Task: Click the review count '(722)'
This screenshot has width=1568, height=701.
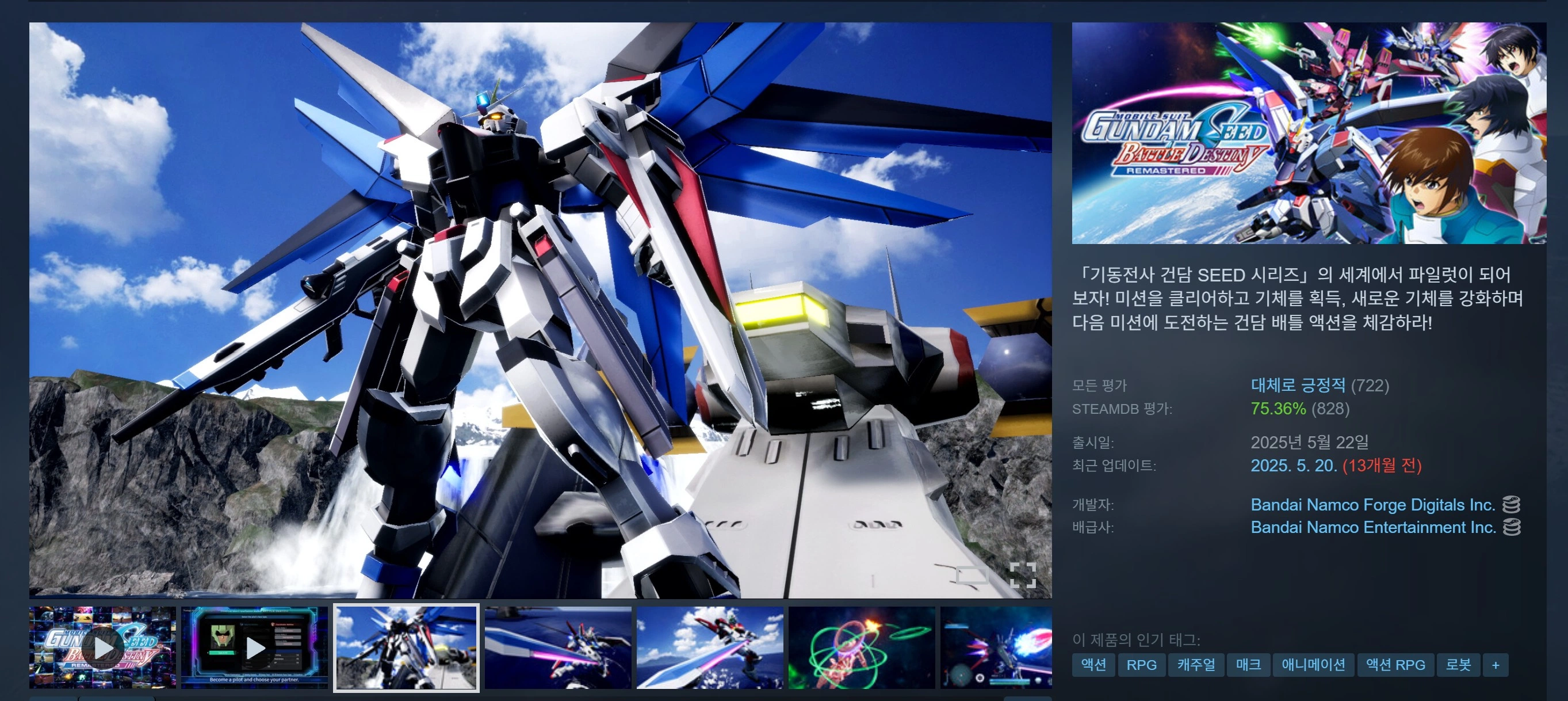Action: 1370,385
